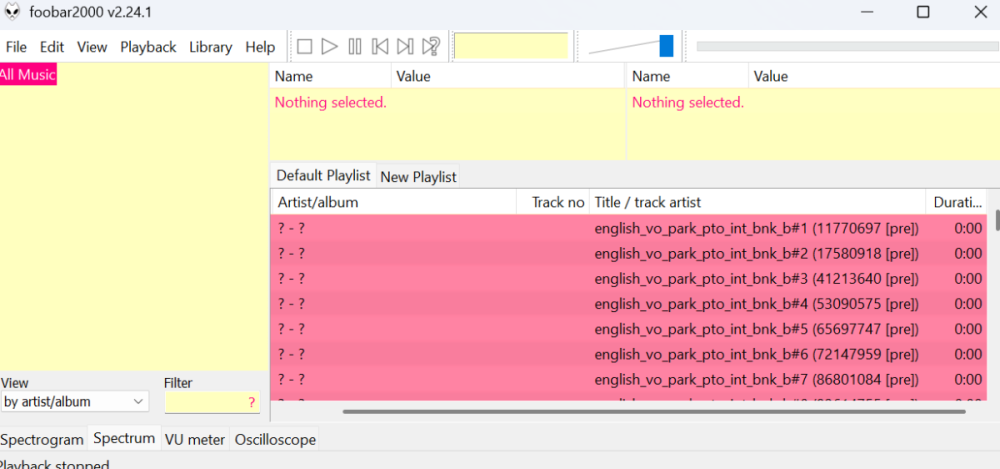Image resolution: width=1000 pixels, height=469 pixels.
Task: Switch to the New Playlist tab
Action: [418, 177]
